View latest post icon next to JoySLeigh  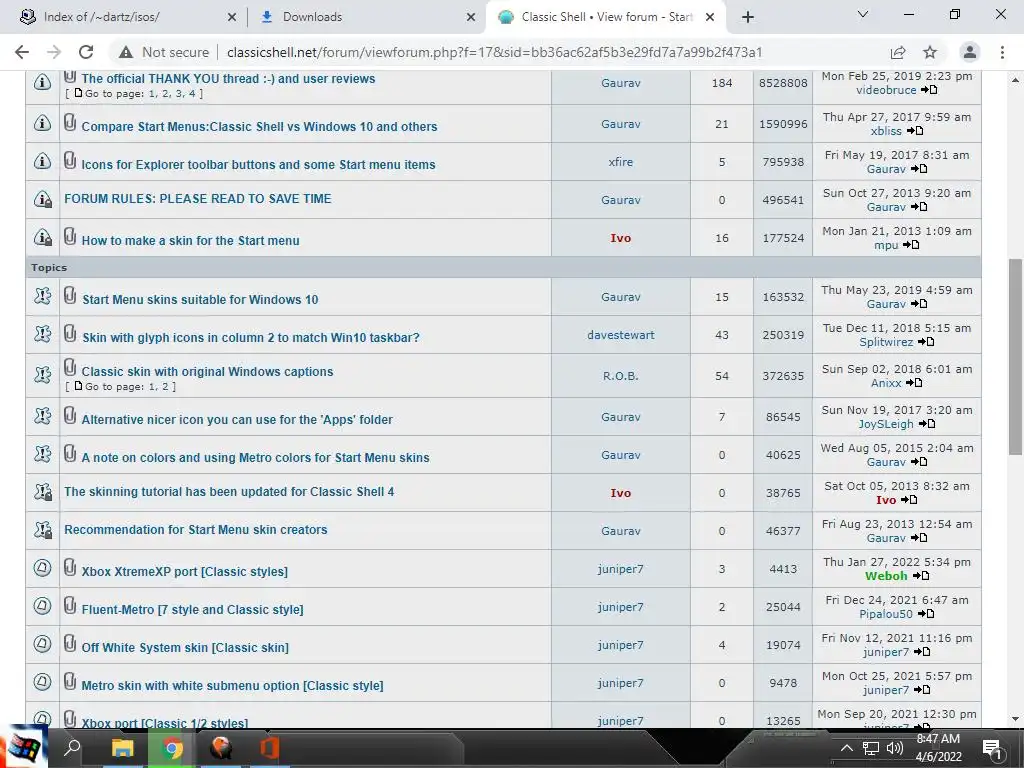click(x=927, y=424)
